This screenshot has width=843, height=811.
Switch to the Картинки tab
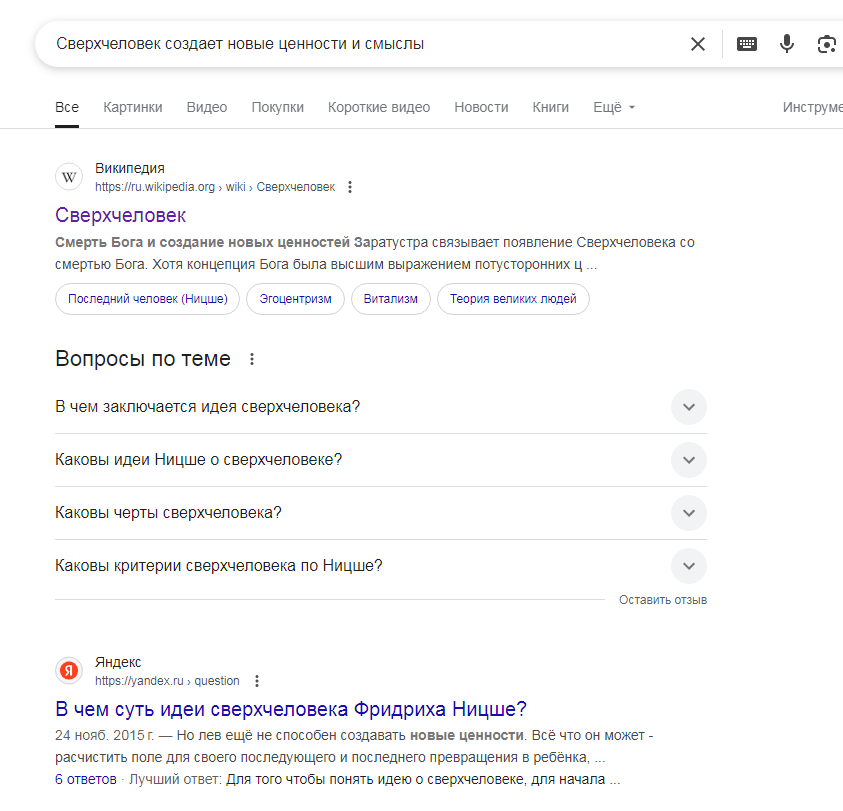coord(133,108)
